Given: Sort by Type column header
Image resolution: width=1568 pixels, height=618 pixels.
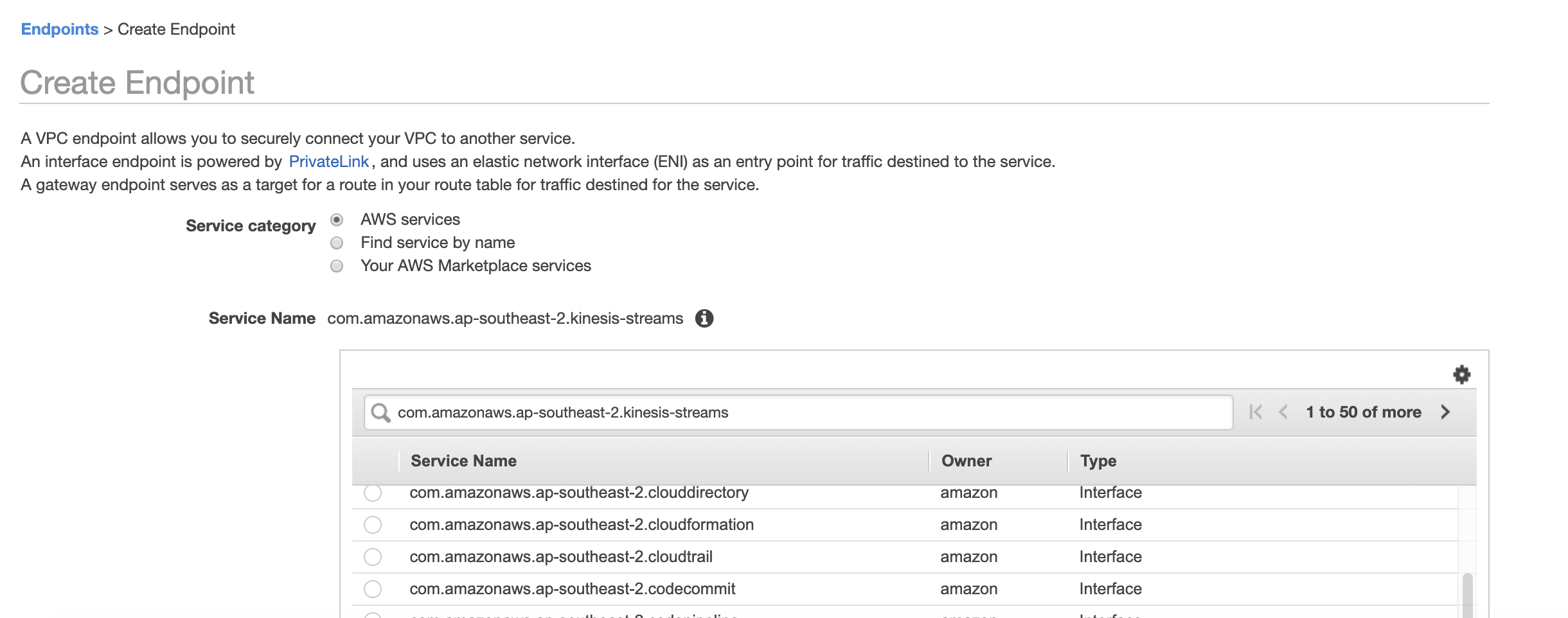Looking at the screenshot, I should pos(1098,461).
